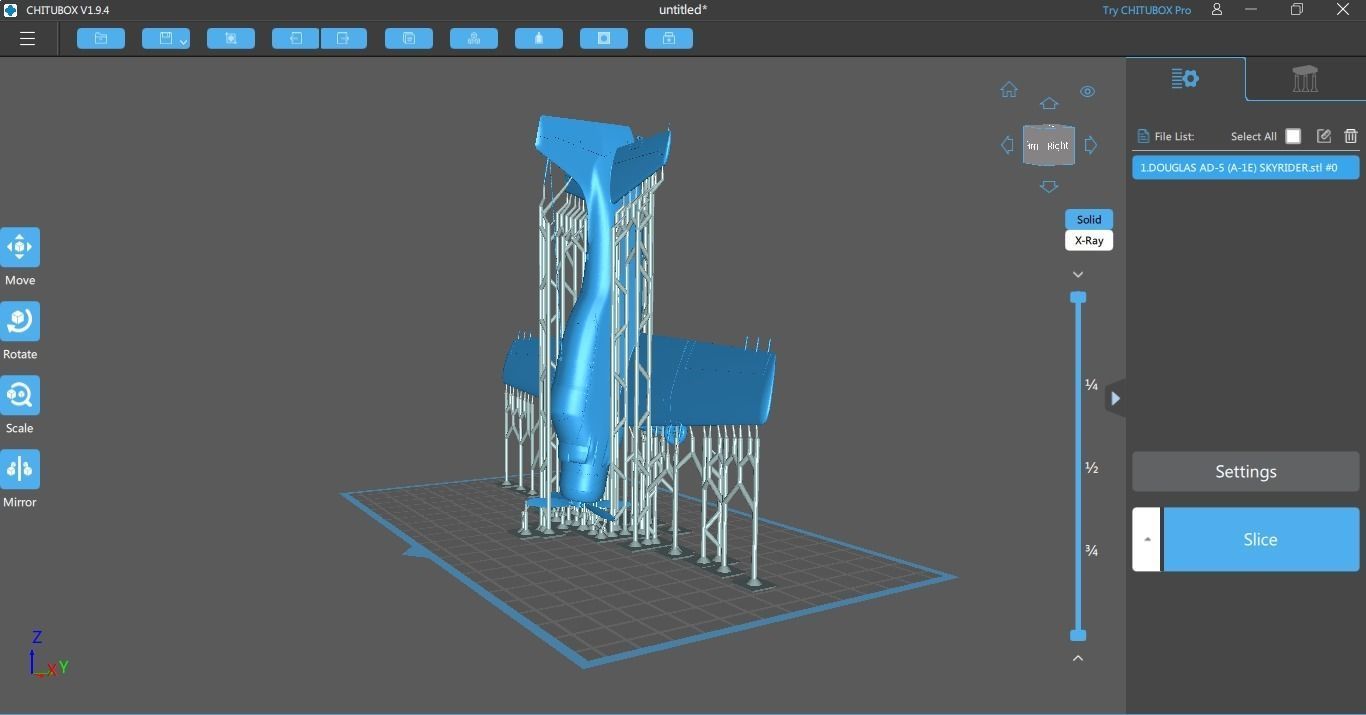Open the print settings tab
The image size is (1366, 715).
click(1185, 79)
